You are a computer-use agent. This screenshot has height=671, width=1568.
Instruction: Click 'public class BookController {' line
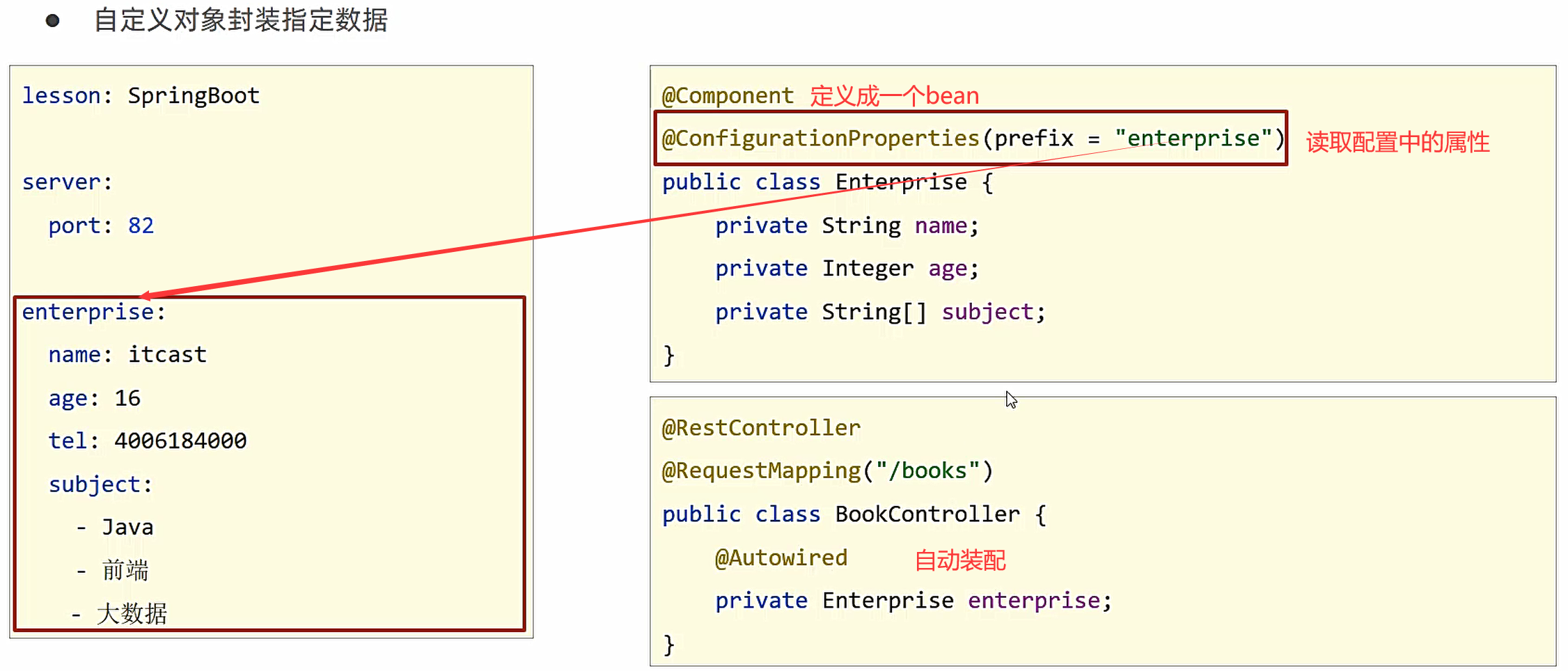click(x=854, y=514)
